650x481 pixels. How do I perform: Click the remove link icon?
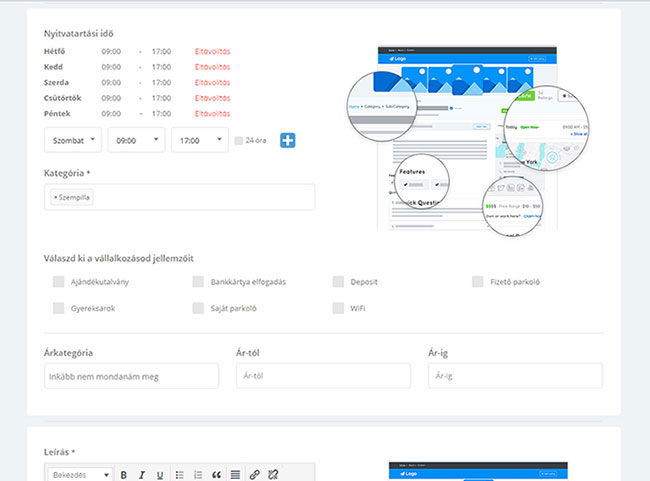(272, 474)
